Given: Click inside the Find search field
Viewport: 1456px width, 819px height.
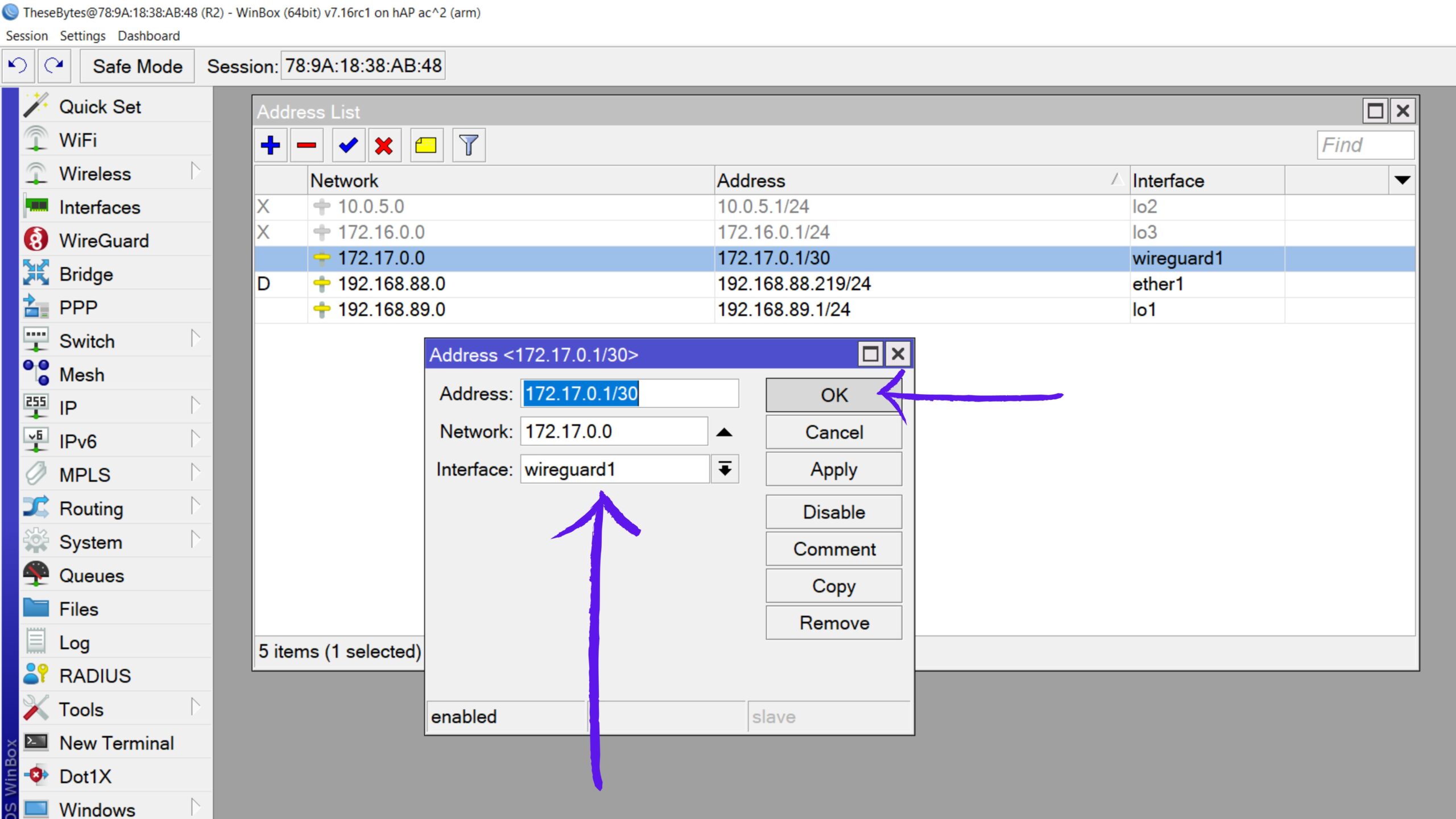Looking at the screenshot, I should (1365, 144).
